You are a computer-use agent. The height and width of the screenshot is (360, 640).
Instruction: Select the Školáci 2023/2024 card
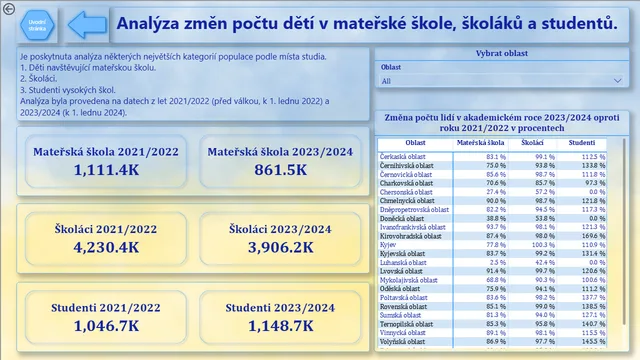(x=280, y=238)
